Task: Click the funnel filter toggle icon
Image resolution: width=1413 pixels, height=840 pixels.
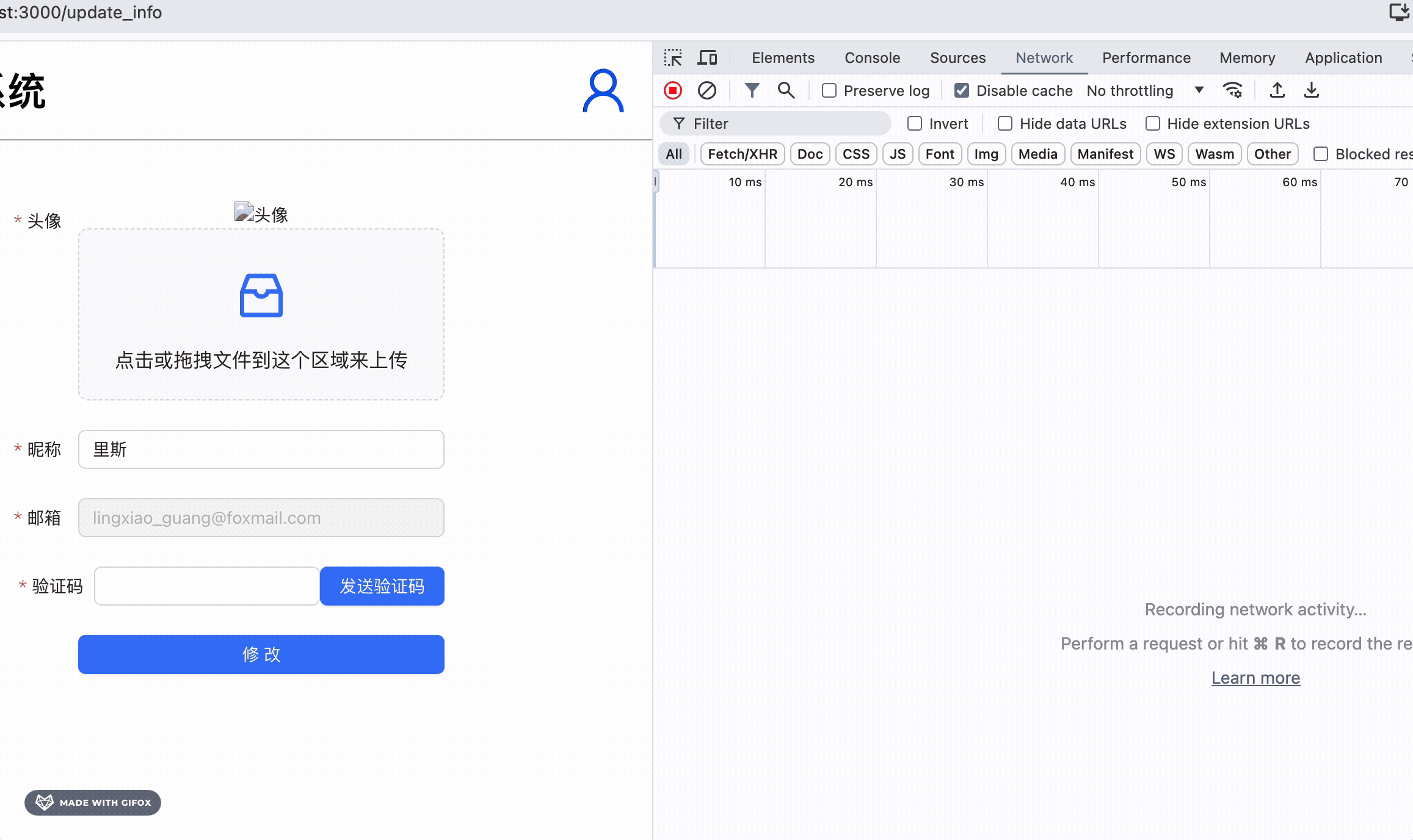Action: click(x=752, y=90)
